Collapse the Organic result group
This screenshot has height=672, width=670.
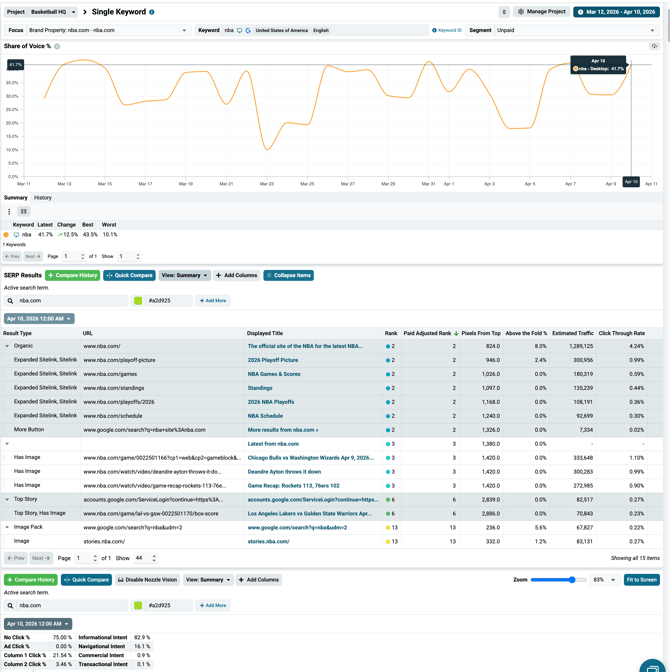(7, 346)
